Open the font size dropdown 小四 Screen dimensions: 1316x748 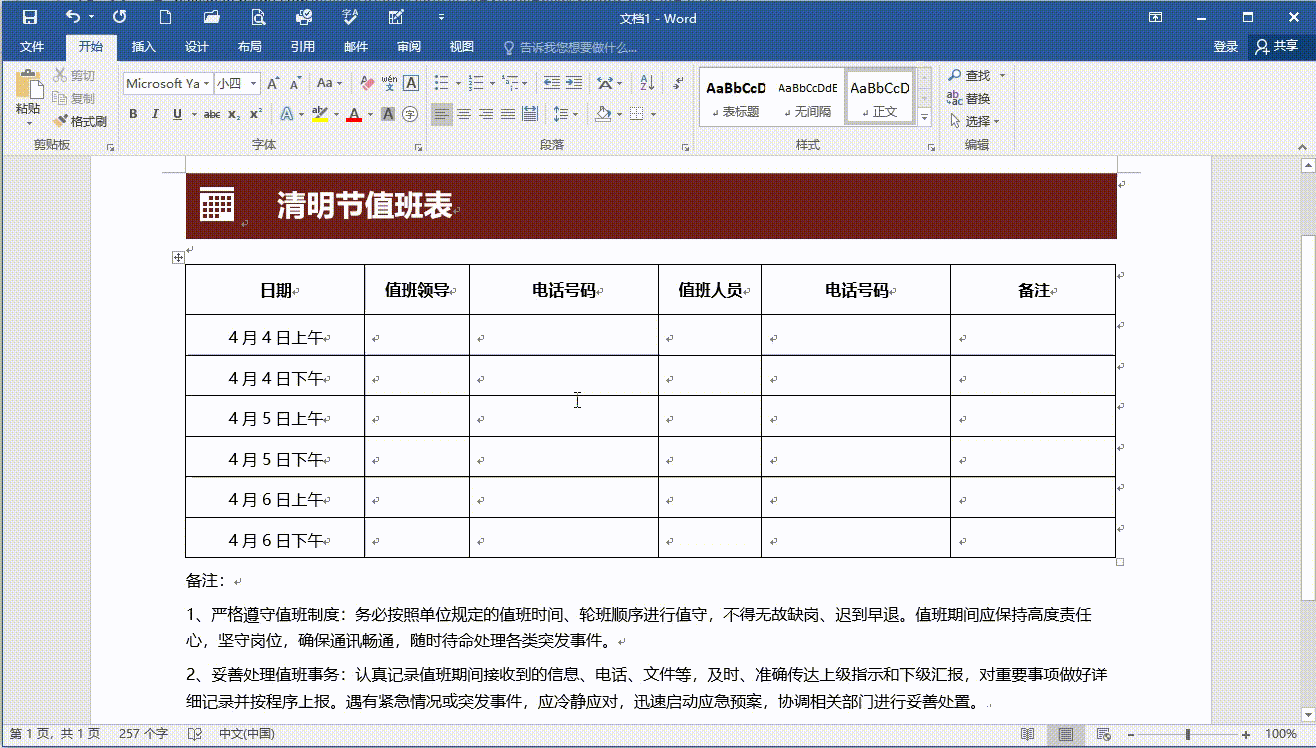pyautogui.click(x=254, y=83)
